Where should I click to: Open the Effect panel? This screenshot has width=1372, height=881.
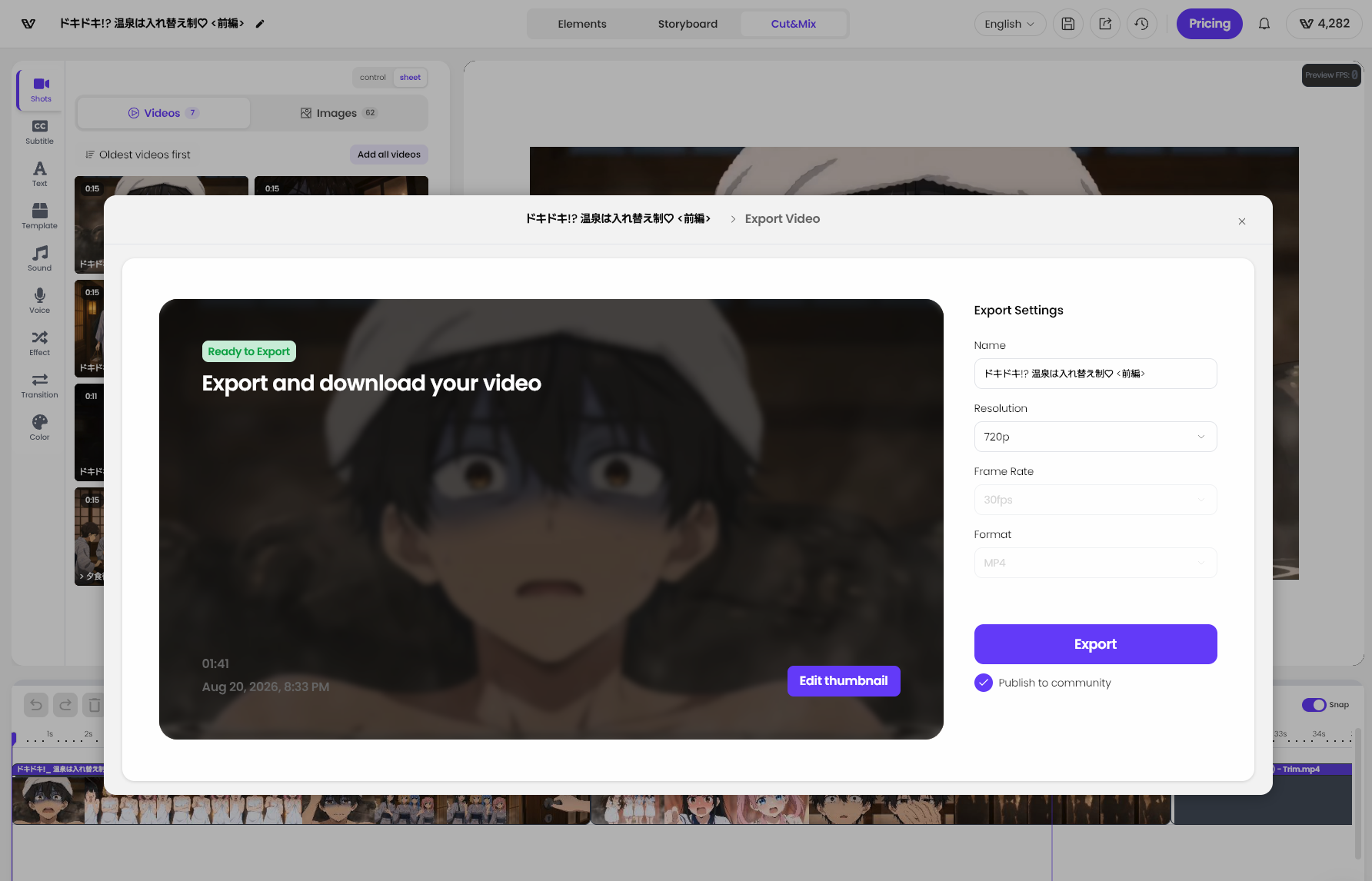click(40, 343)
